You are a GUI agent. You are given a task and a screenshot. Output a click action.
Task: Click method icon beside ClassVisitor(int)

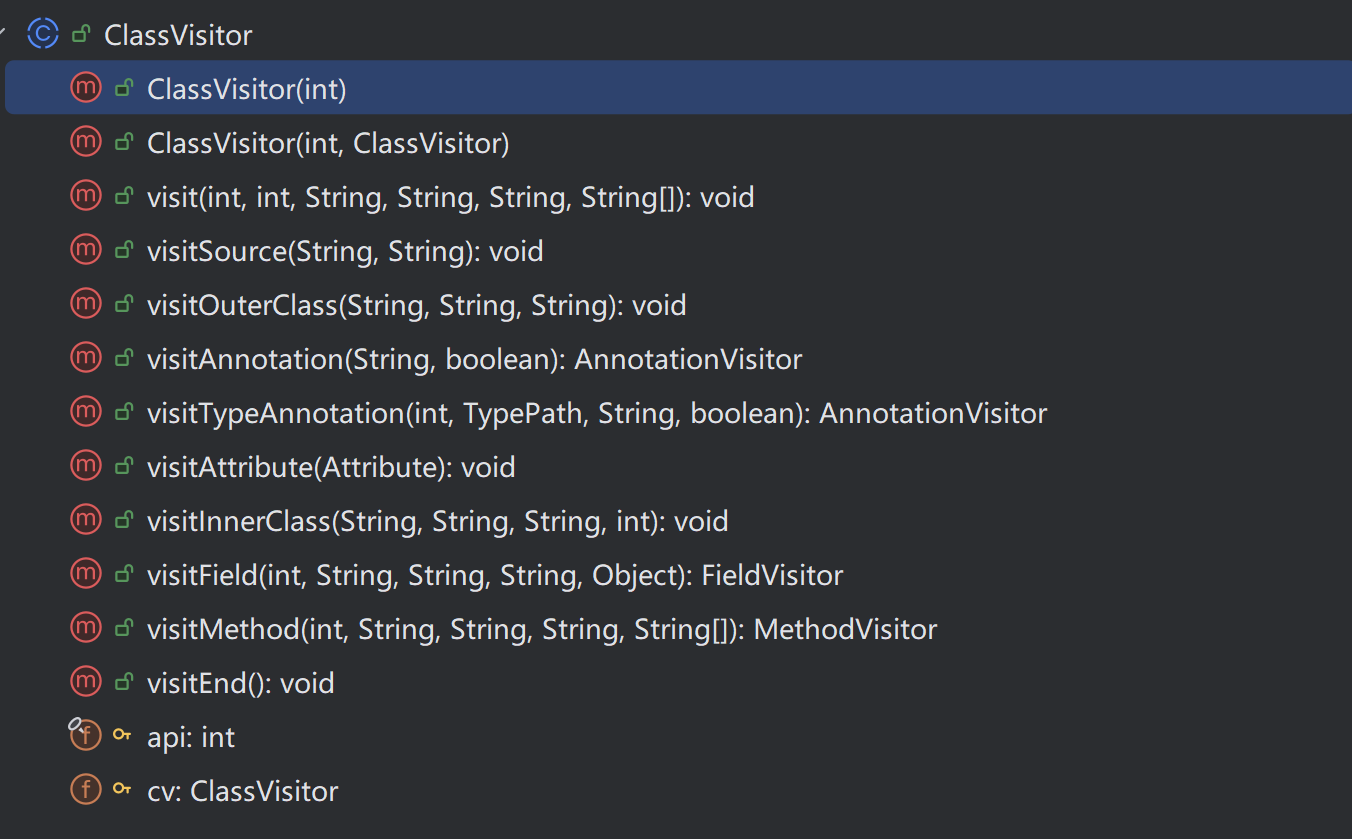pyautogui.click(x=86, y=88)
